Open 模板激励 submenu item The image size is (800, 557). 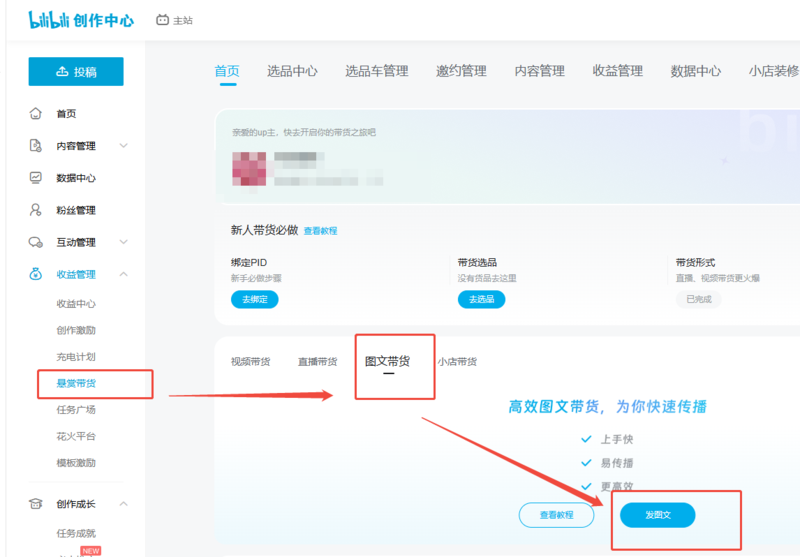[x=76, y=463]
